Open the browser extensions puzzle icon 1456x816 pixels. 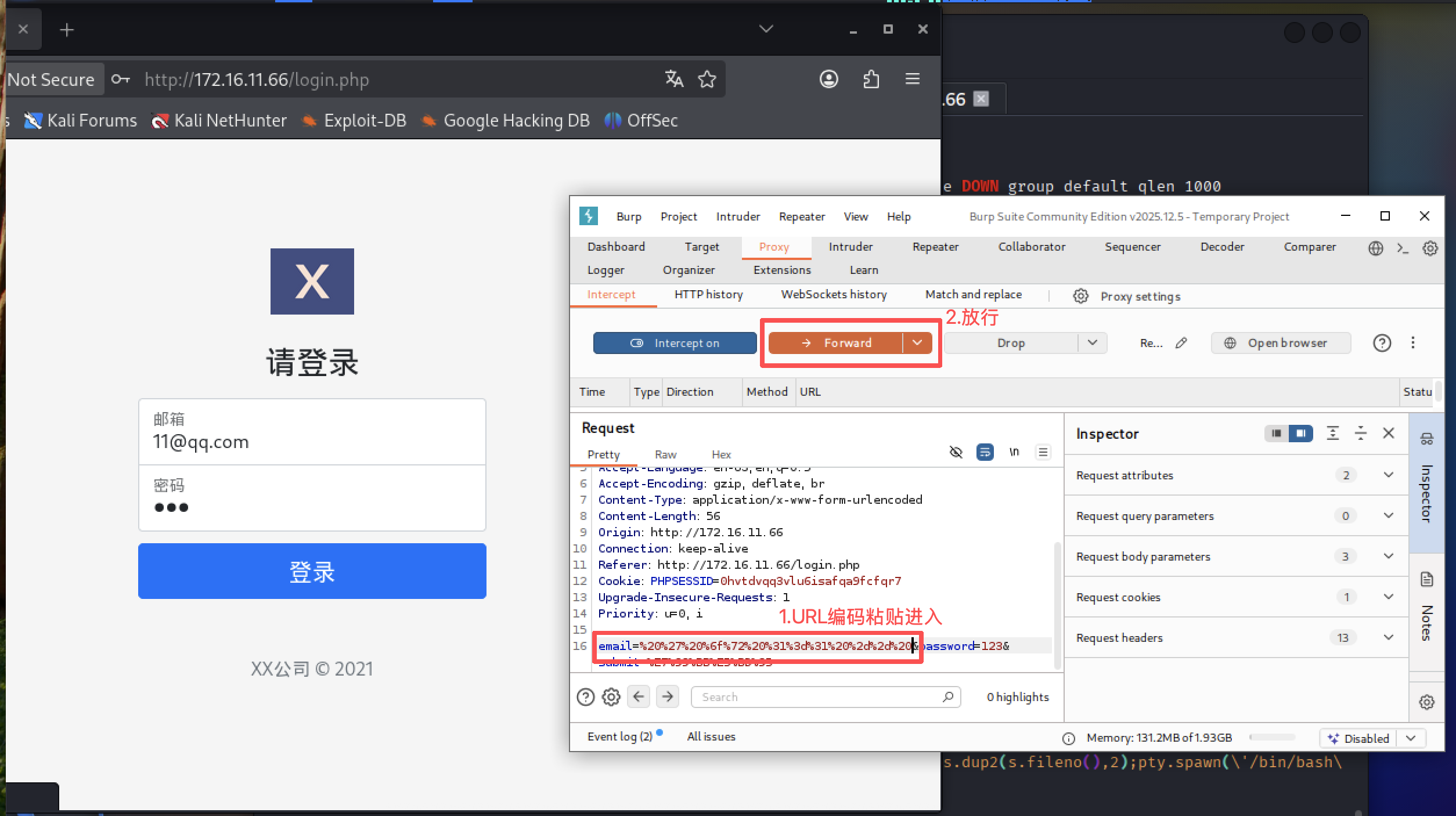(871, 79)
